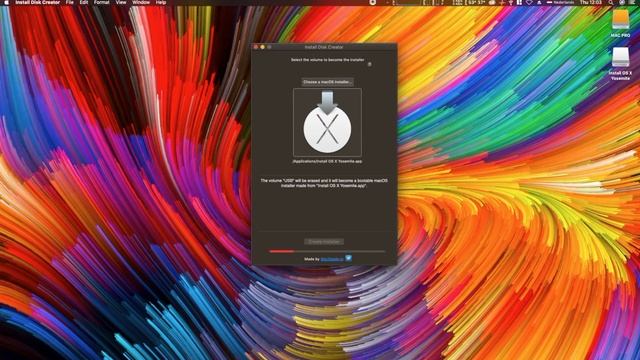Click the volume USB will be erased message
Viewport: 640px width, 360px height.
324,183
